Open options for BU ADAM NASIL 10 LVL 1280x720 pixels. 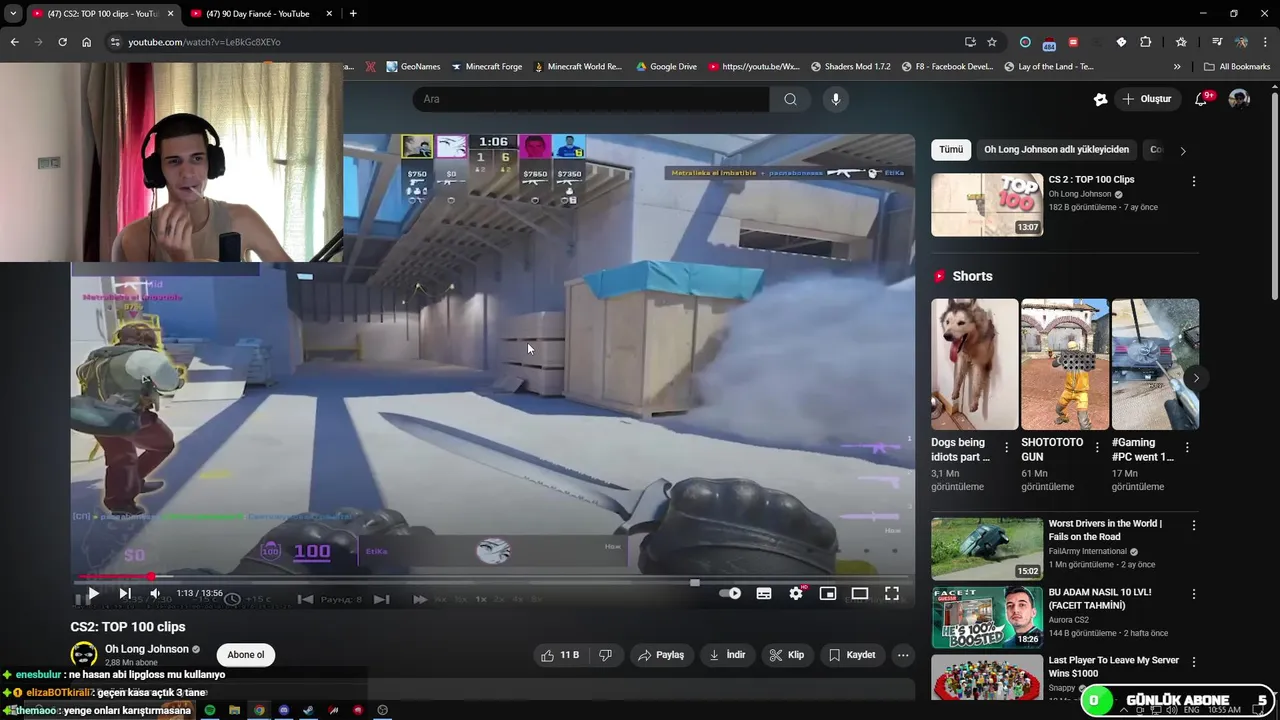[1193, 594]
